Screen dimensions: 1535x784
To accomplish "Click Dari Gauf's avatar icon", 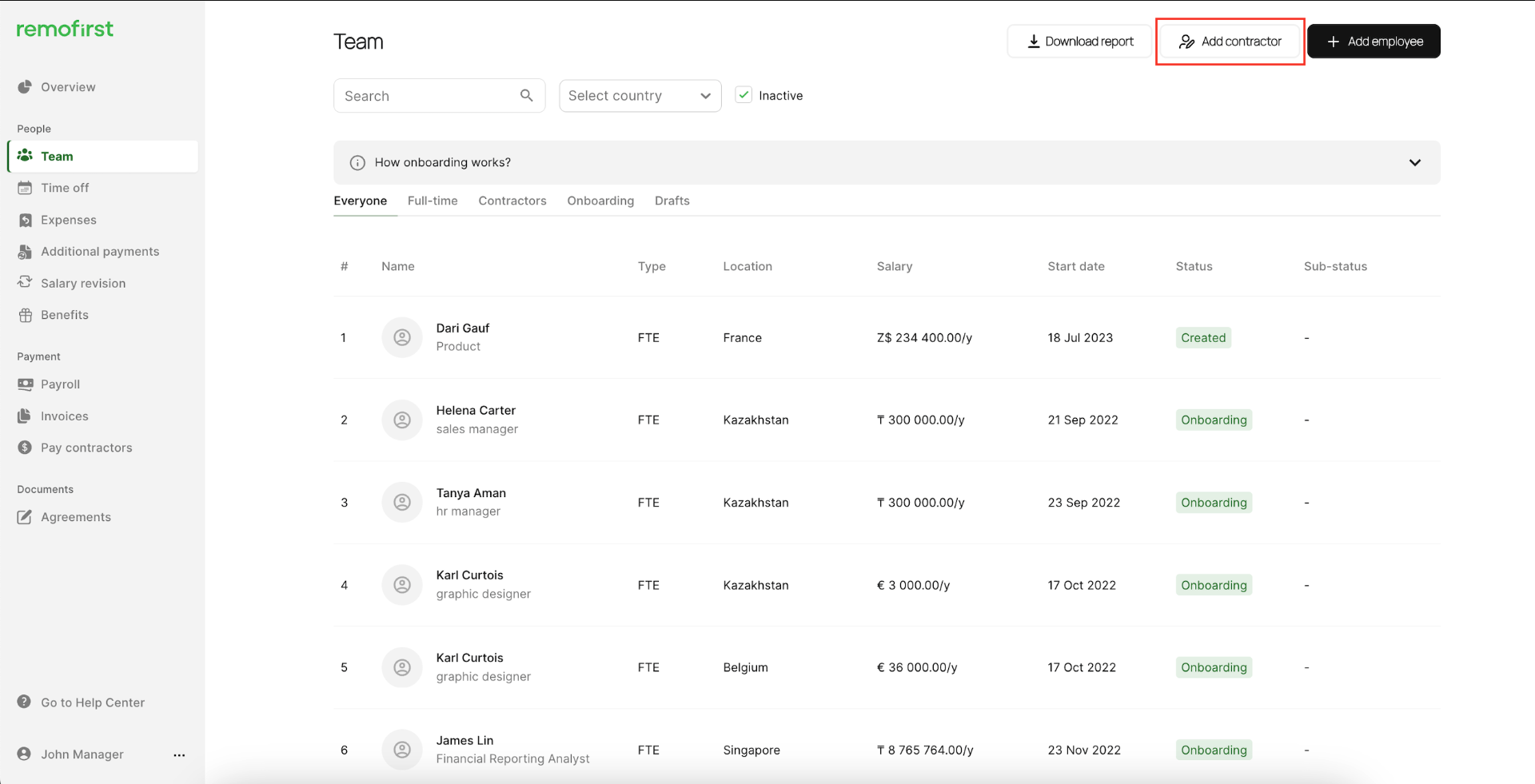I will click(402, 337).
